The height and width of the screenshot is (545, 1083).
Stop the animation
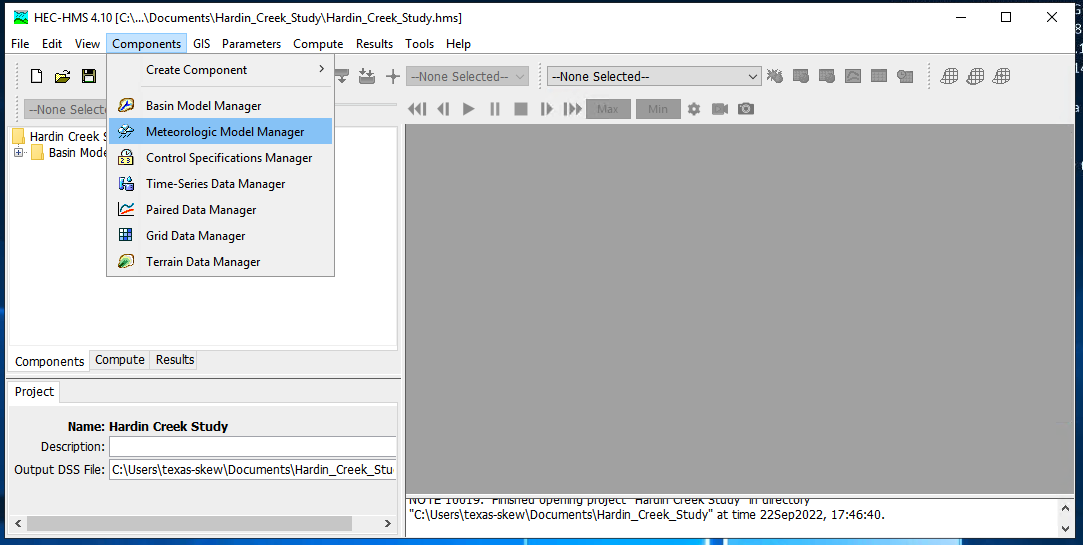click(521, 109)
